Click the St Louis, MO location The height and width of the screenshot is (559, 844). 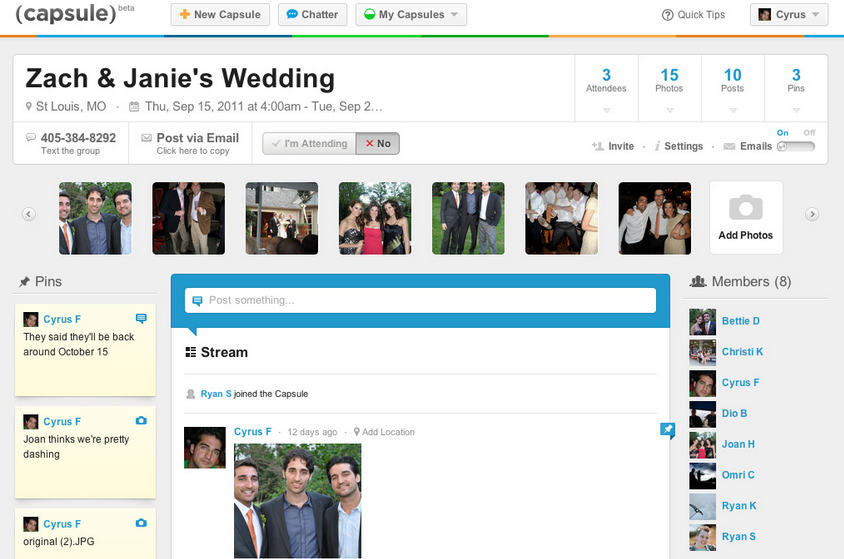coord(71,107)
